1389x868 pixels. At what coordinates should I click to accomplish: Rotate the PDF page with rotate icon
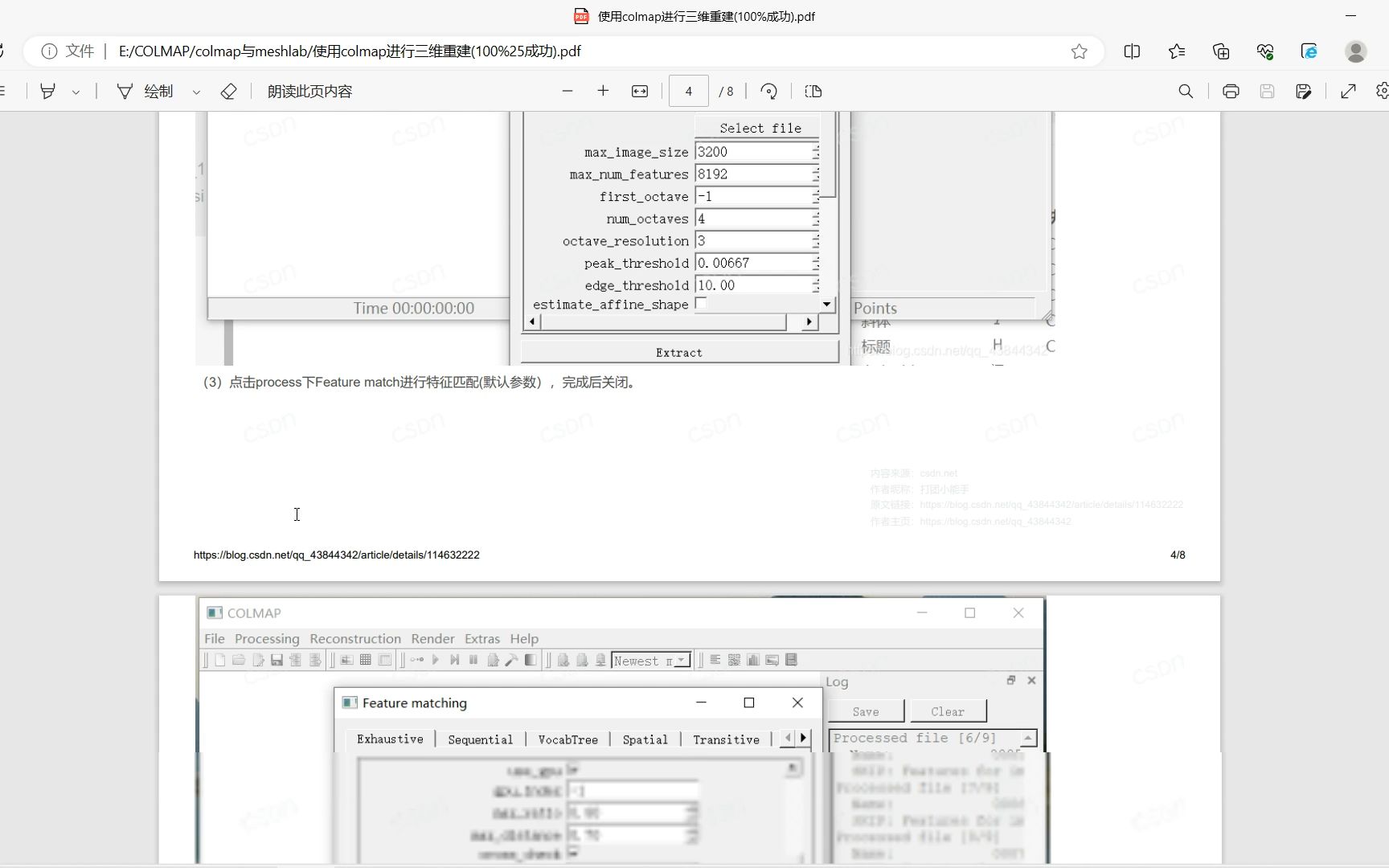click(x=769, y=92)
